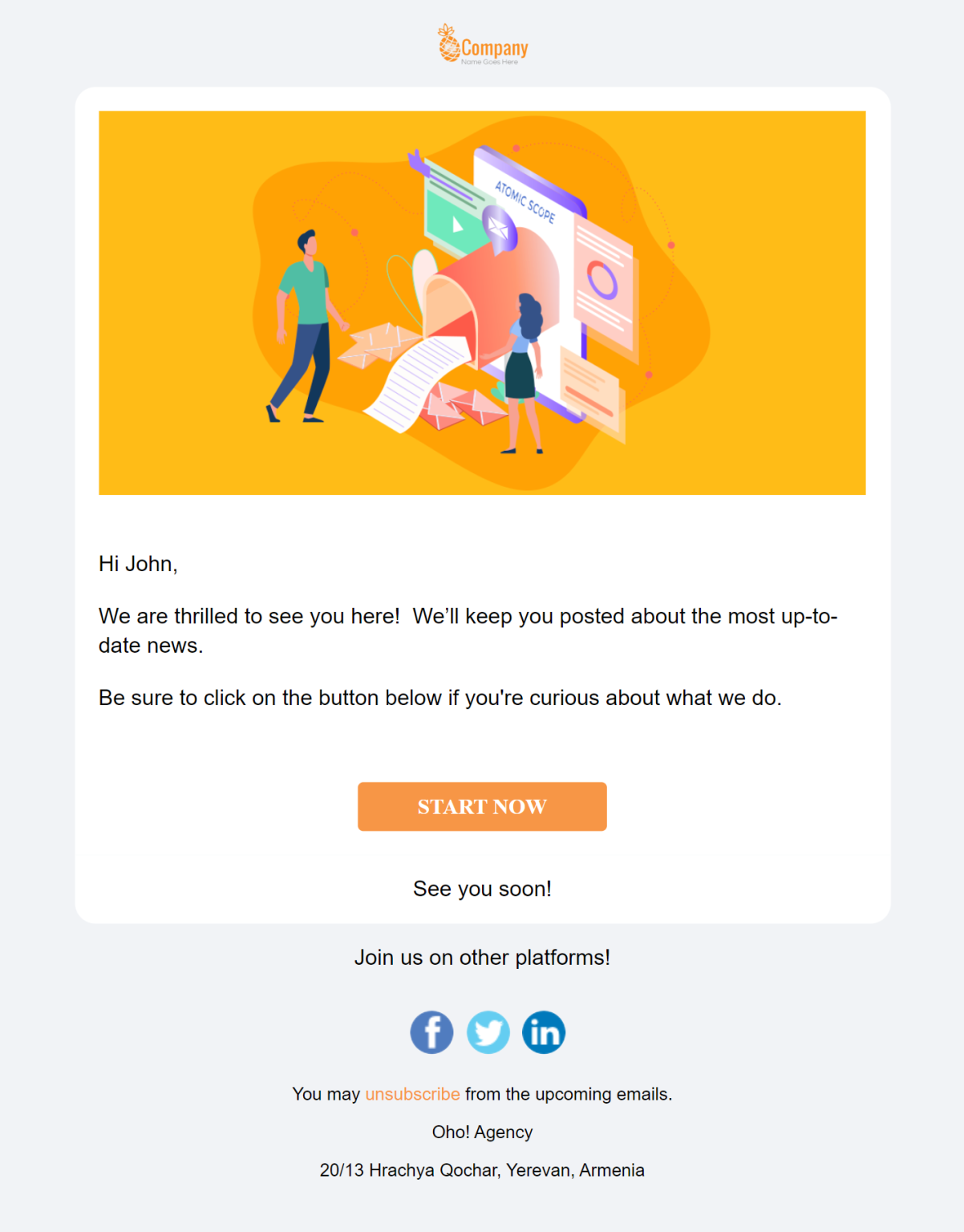Screen dimensions: 964x1232
Task: Click the Twitter bird icon
Action: [488, 1031]
